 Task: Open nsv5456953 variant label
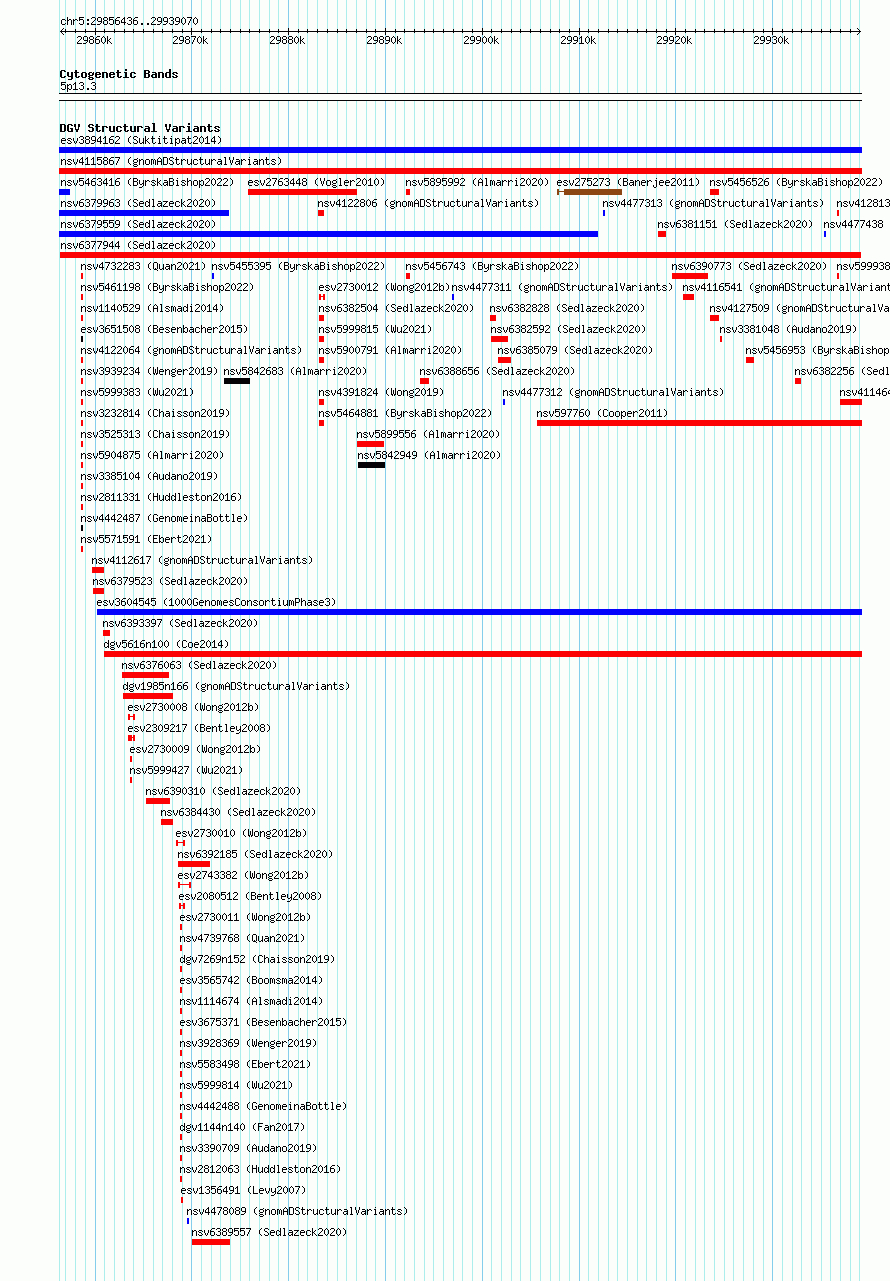(x=817, y=351)
